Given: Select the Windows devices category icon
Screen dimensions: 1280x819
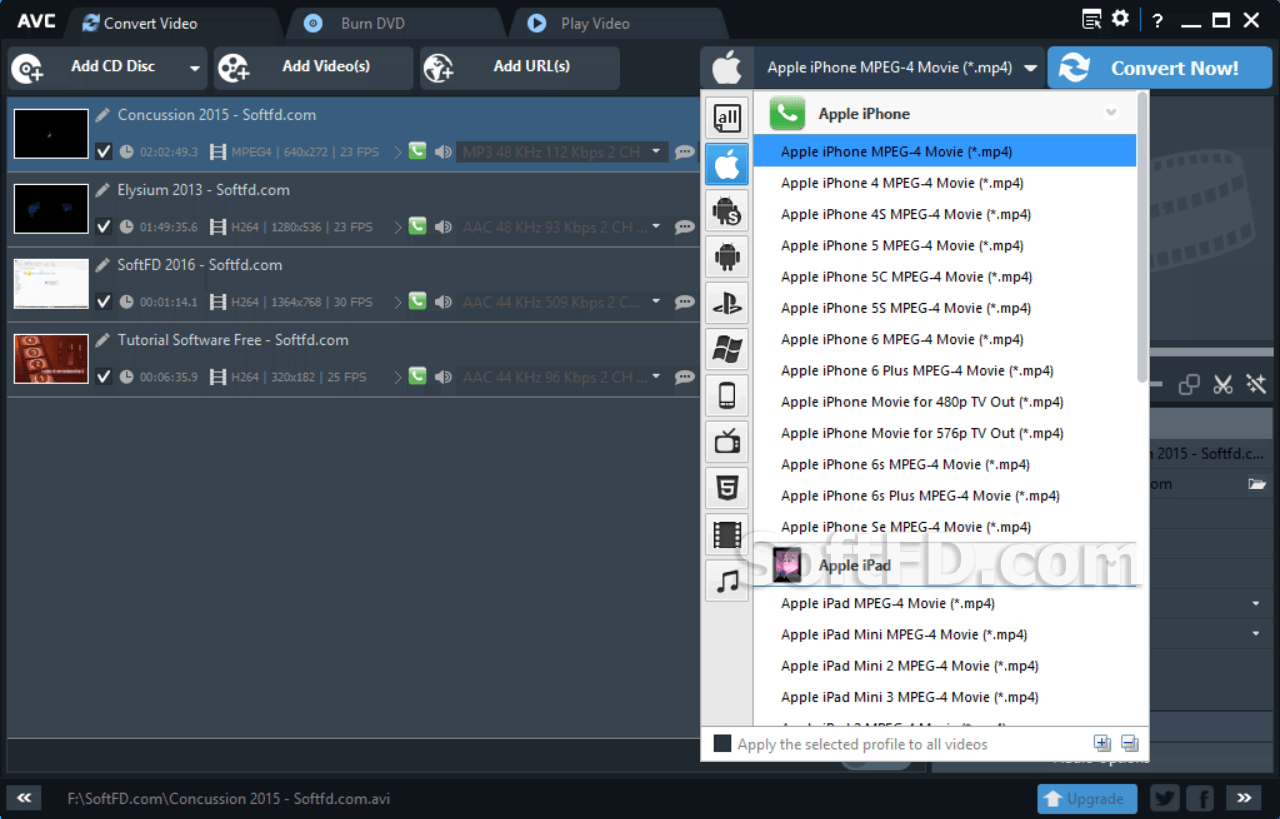Looking at the screenshot, I should coord(727,349).
